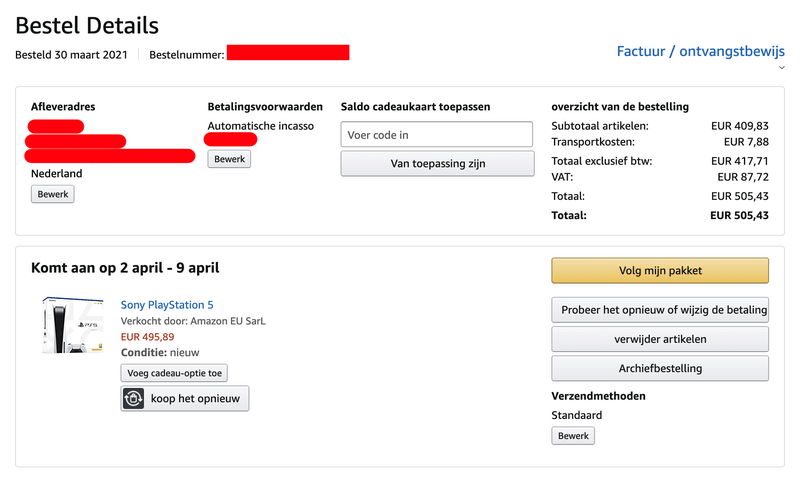Click the Verkocht door Amazon EU SarL text
This screenshot has width=800, height=485.
[193, 321]
